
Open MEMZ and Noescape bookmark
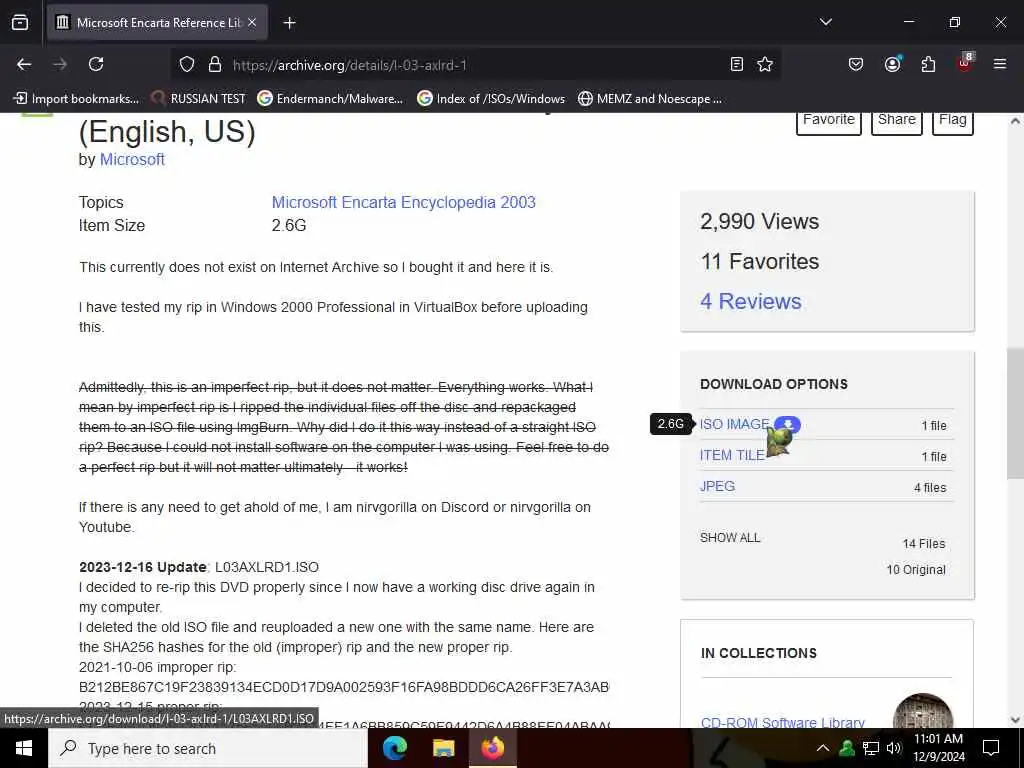pos(650,99)
